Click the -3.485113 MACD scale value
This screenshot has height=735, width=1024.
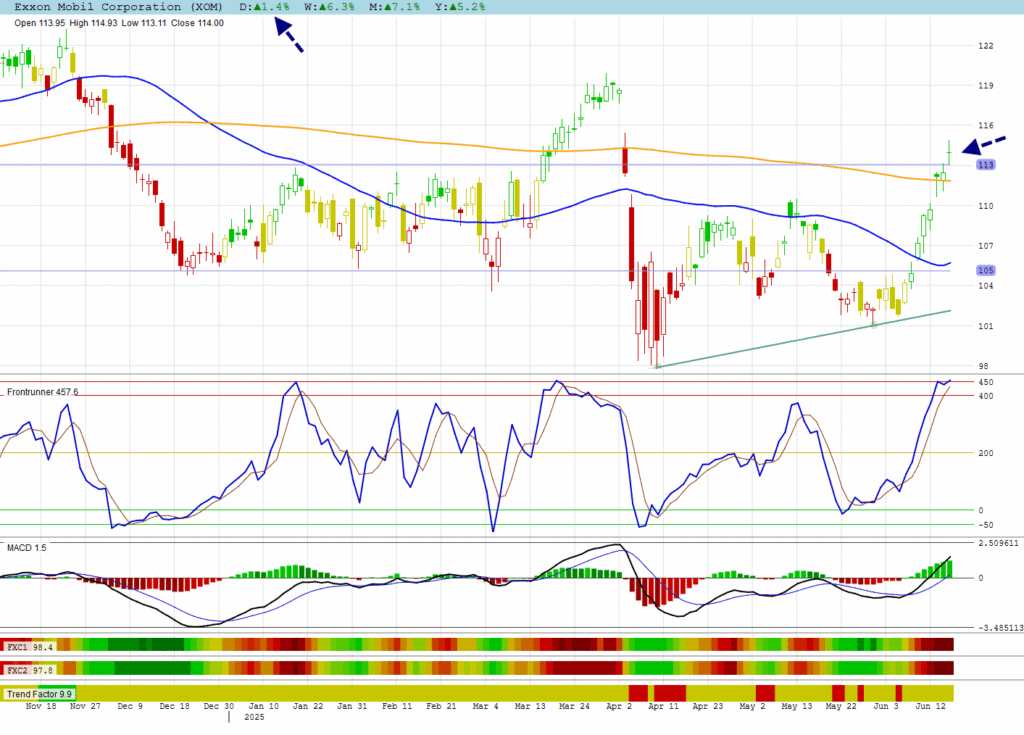pos(1000,628)
